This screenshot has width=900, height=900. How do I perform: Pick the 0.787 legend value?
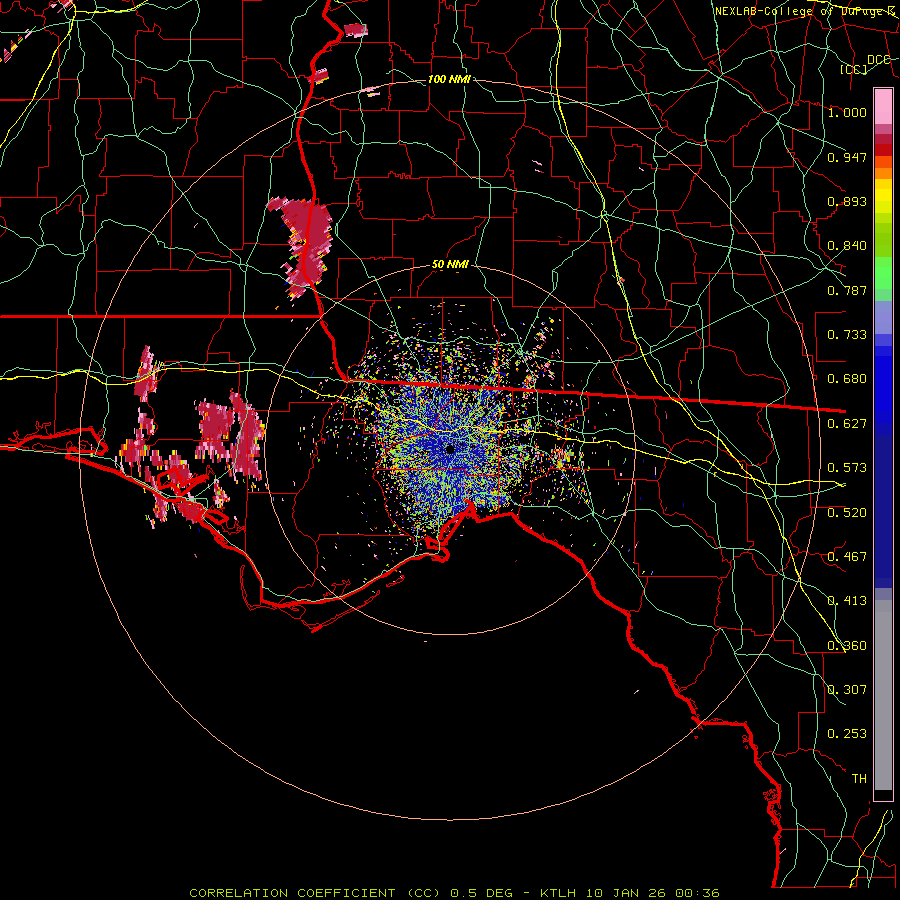pos(847,290)
